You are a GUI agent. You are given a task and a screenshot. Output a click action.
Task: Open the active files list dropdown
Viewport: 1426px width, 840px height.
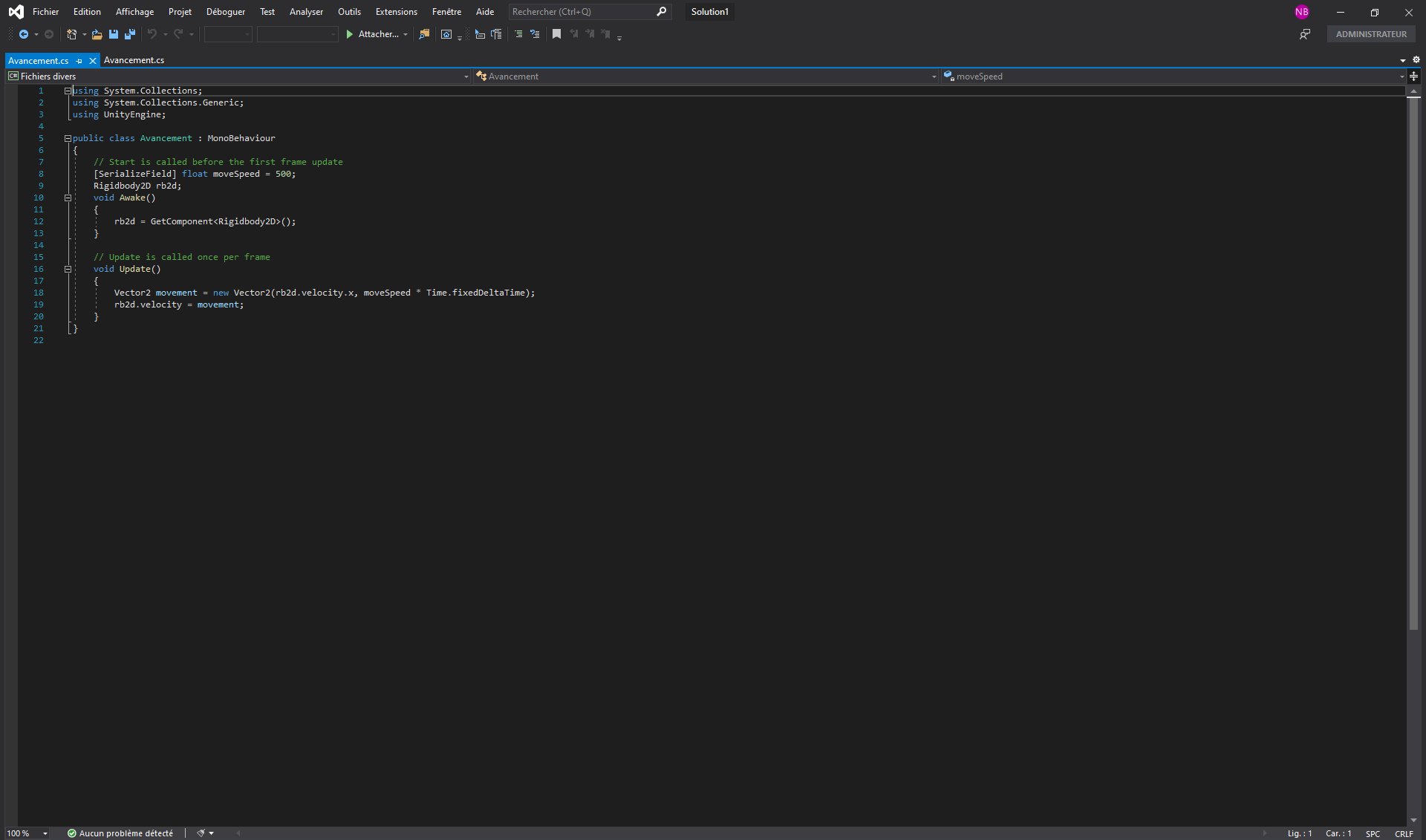click(x=1402, y=61)
